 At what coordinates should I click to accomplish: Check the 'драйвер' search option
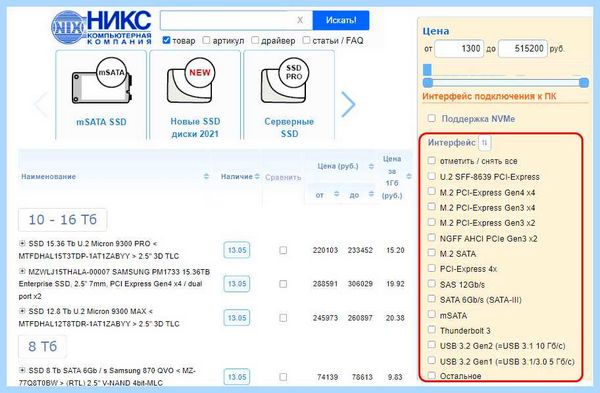[255, 40]
